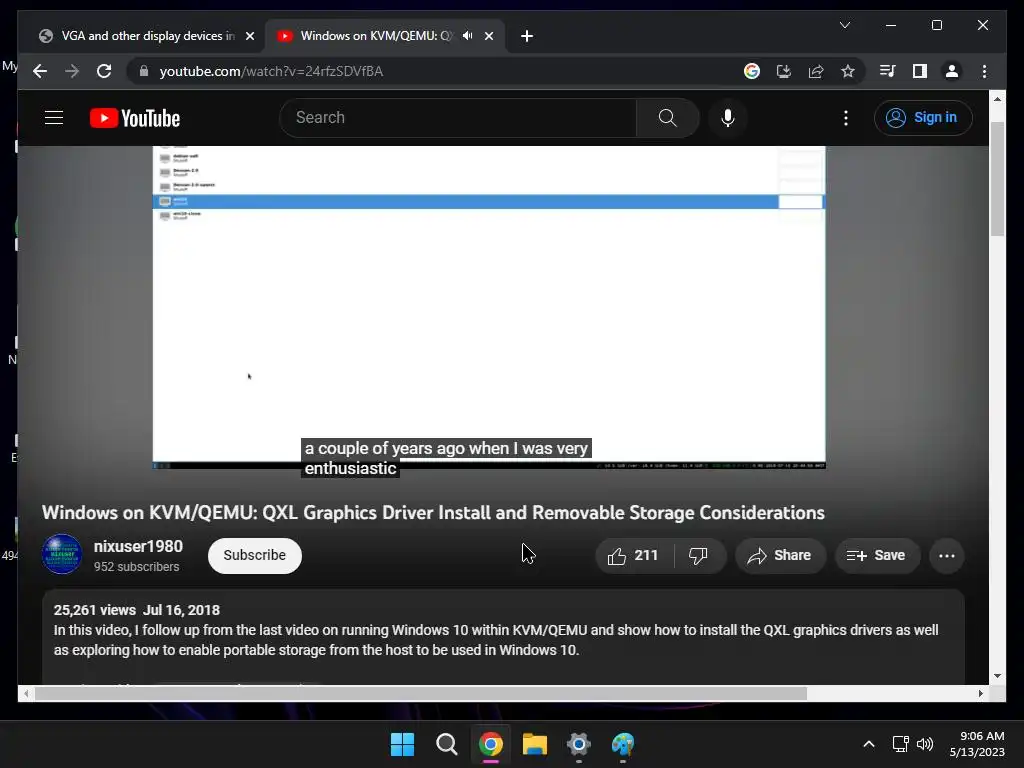This screenshot has width=1024, height=768.
Task: Click the video description text box
Action: (504, 637)
